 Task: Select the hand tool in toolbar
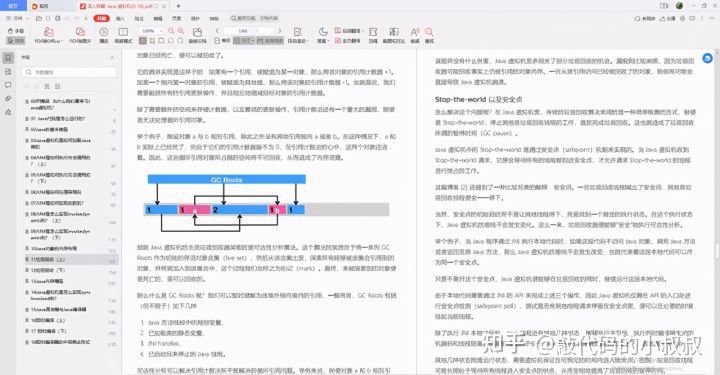pos(16,31)
